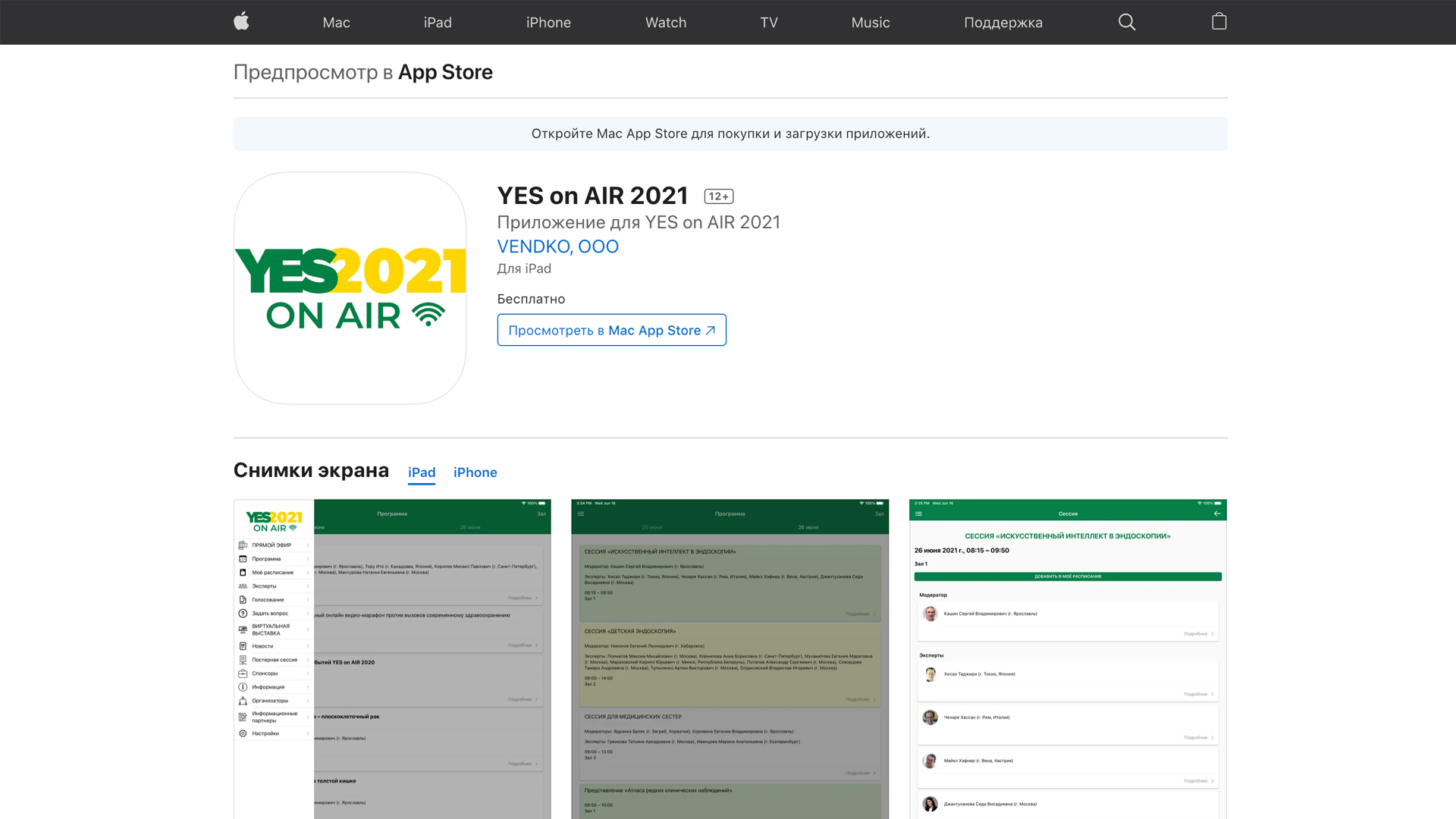Click the YES 2021 ON AIR app icon

pyautogui.click(x=350, y=288)
